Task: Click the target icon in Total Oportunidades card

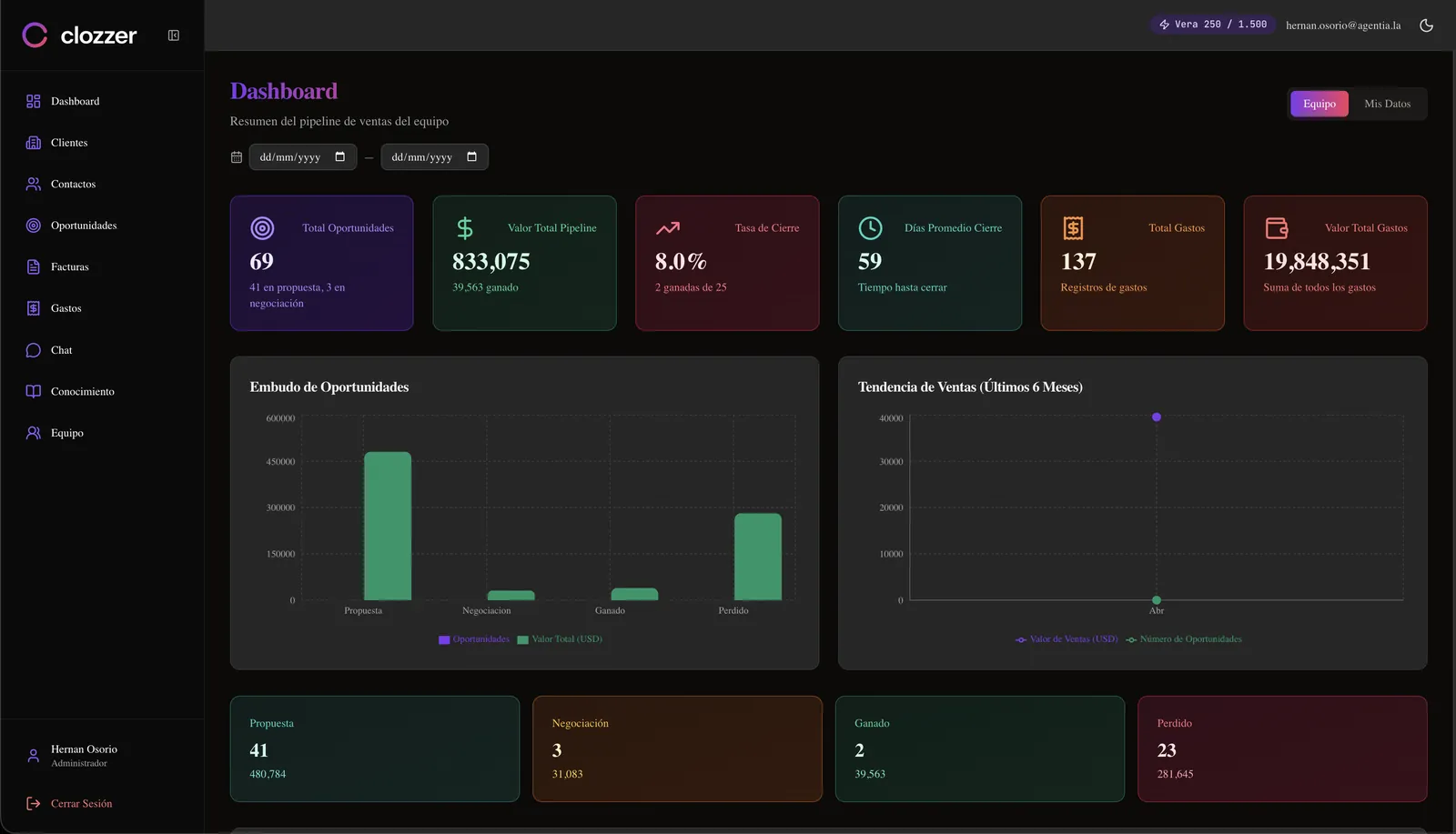Action: [262, 228]
